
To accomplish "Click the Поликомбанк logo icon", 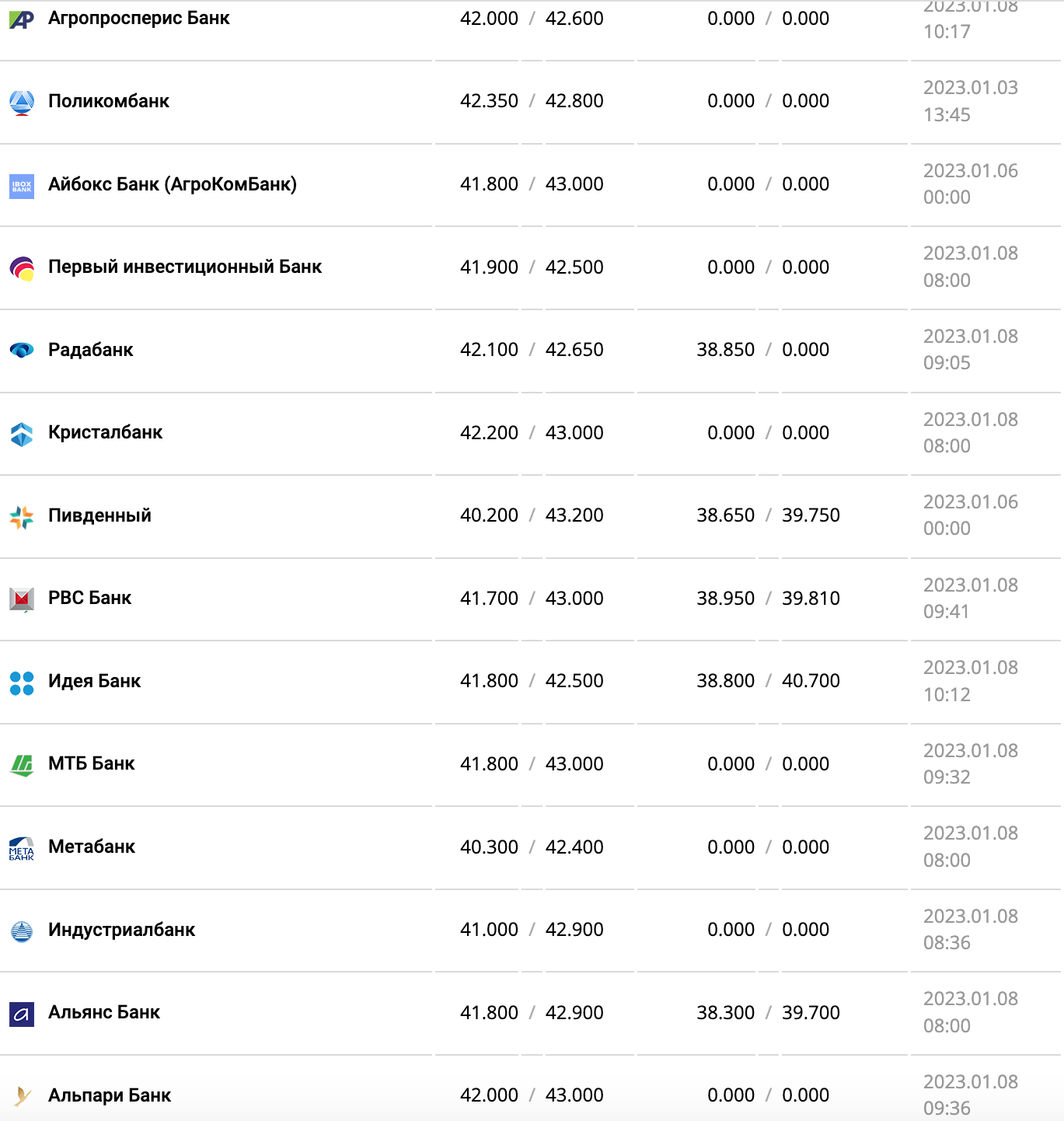I will point(22,102).
